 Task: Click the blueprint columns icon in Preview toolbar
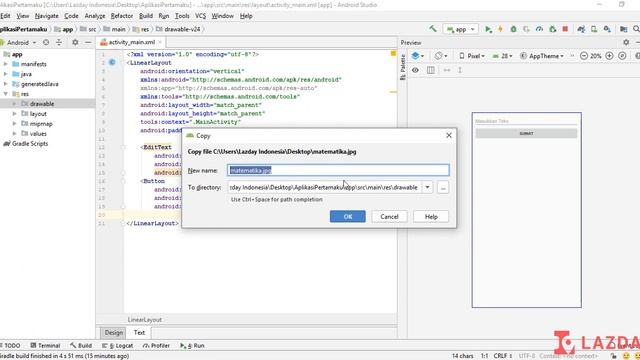tap(431, 70)
